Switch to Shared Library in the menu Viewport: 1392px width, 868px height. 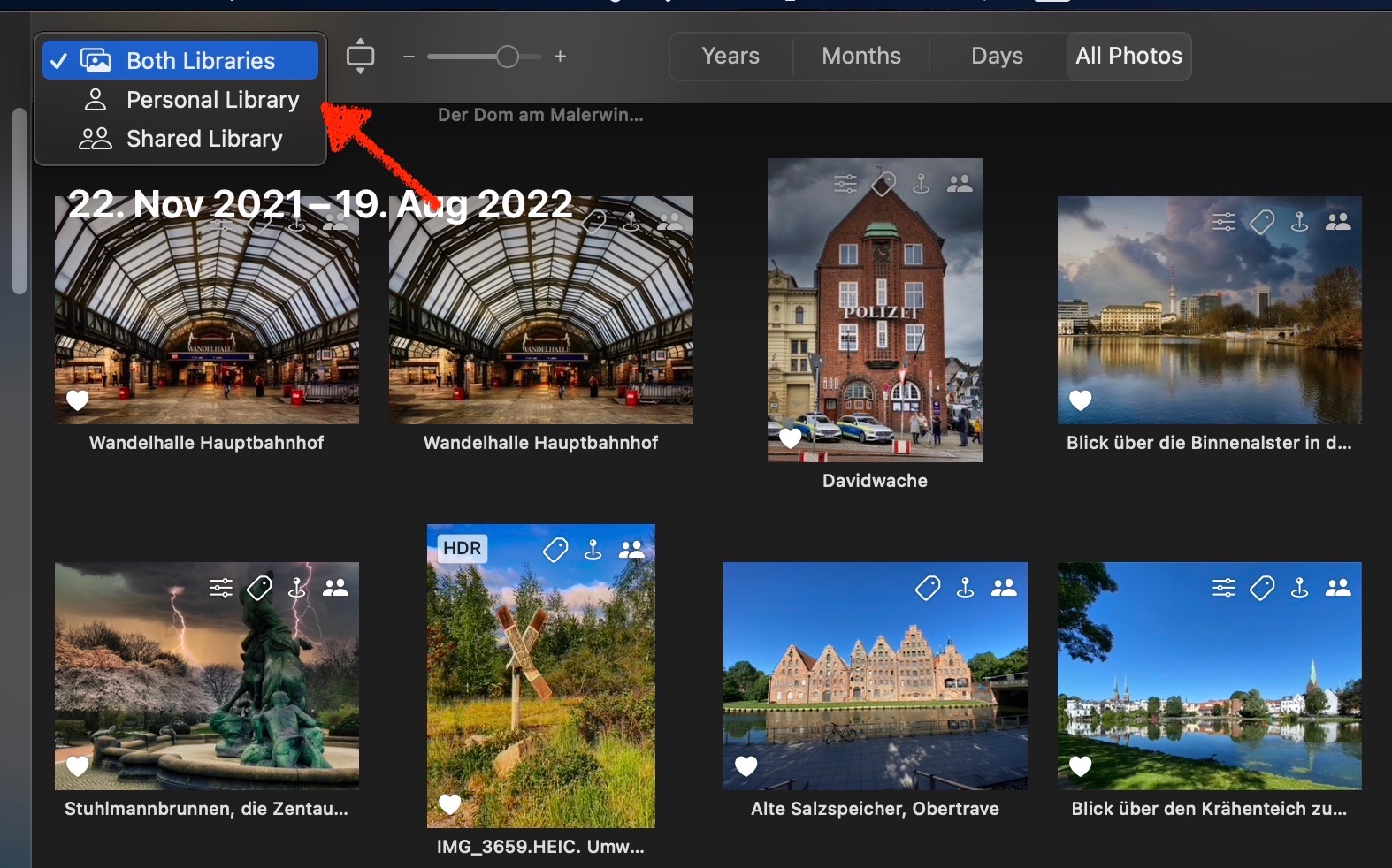[180, 139]
